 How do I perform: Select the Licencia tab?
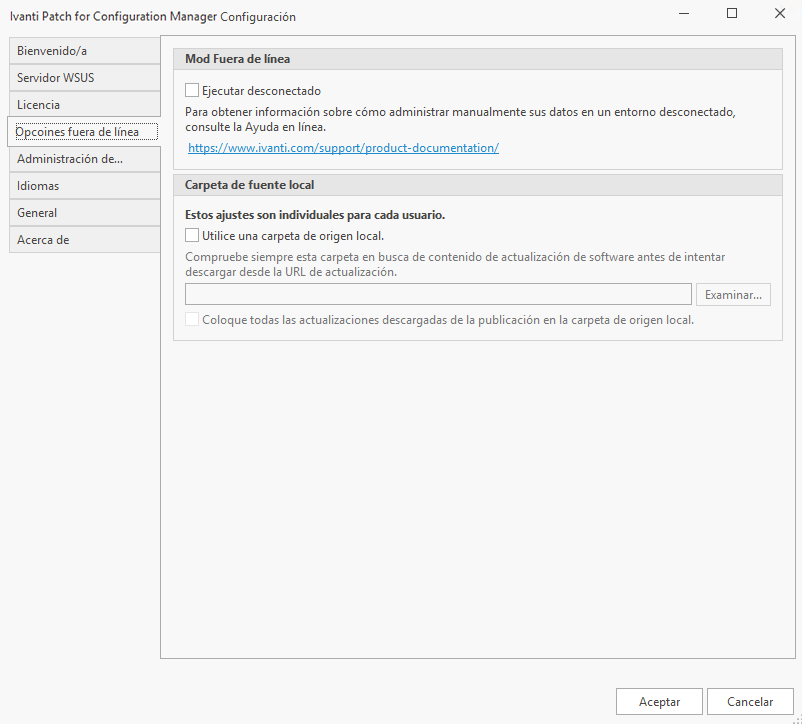84,104
